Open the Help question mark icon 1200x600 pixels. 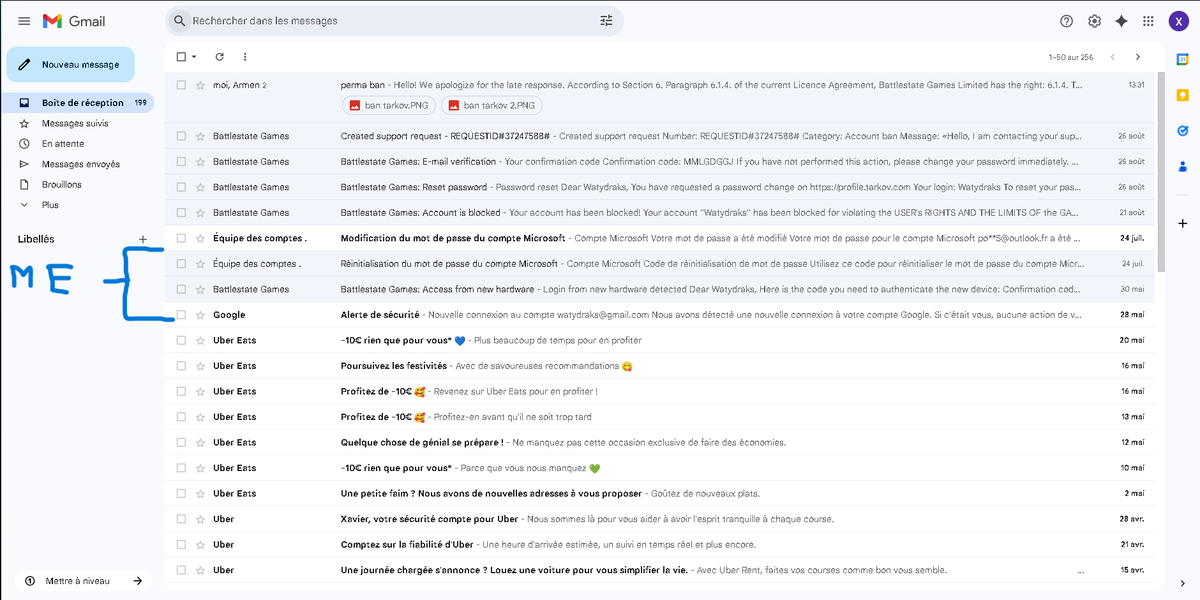click(x=1066, y=21)
